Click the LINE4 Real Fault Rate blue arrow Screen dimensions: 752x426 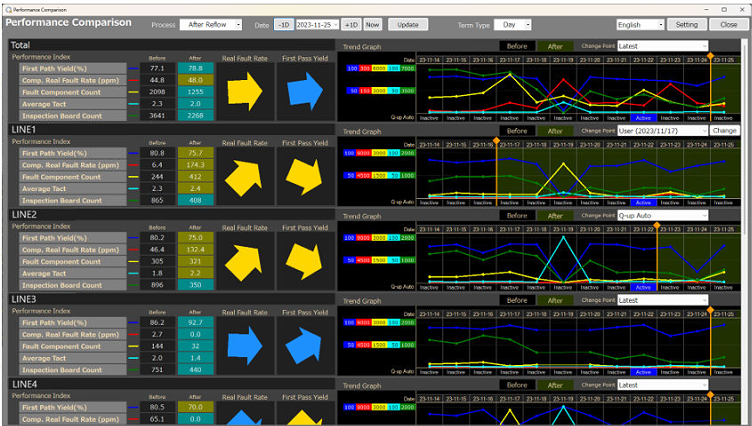click(x=244, y=417)
